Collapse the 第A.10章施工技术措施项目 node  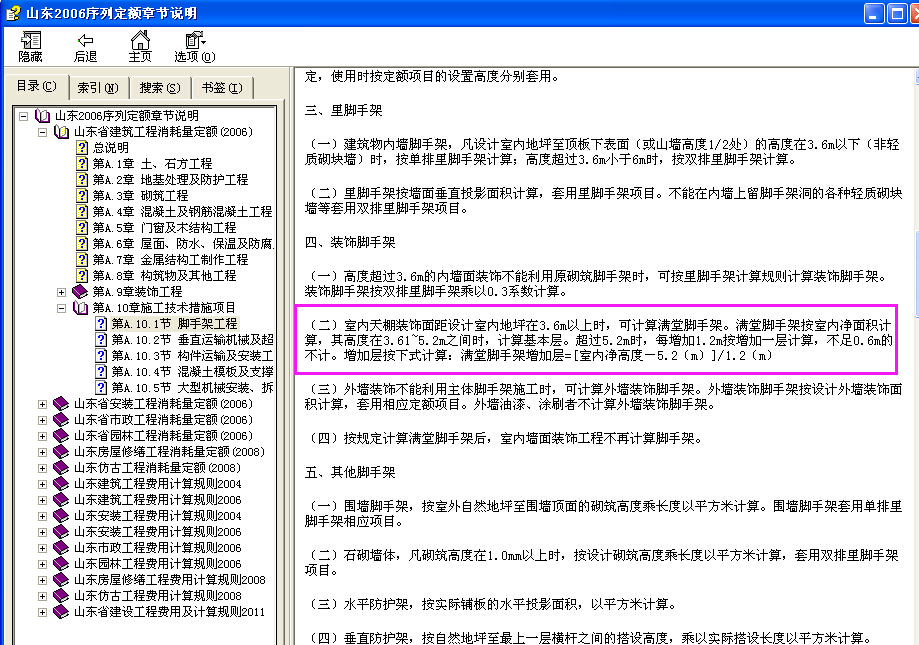click(61, 308)
